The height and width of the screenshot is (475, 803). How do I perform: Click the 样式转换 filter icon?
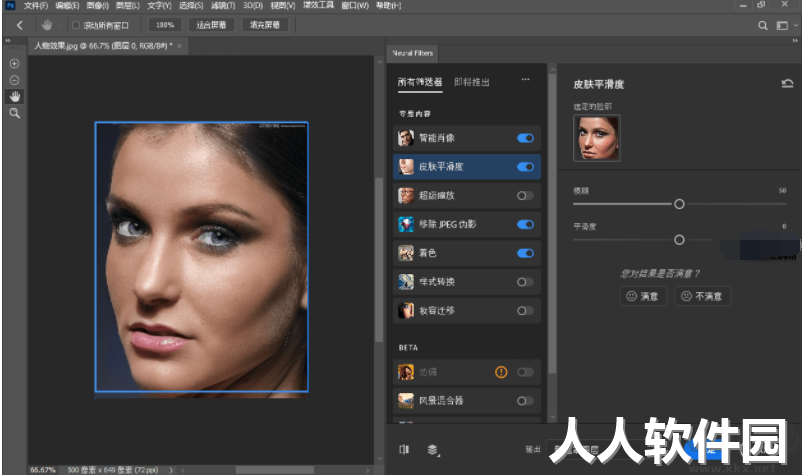406,282
